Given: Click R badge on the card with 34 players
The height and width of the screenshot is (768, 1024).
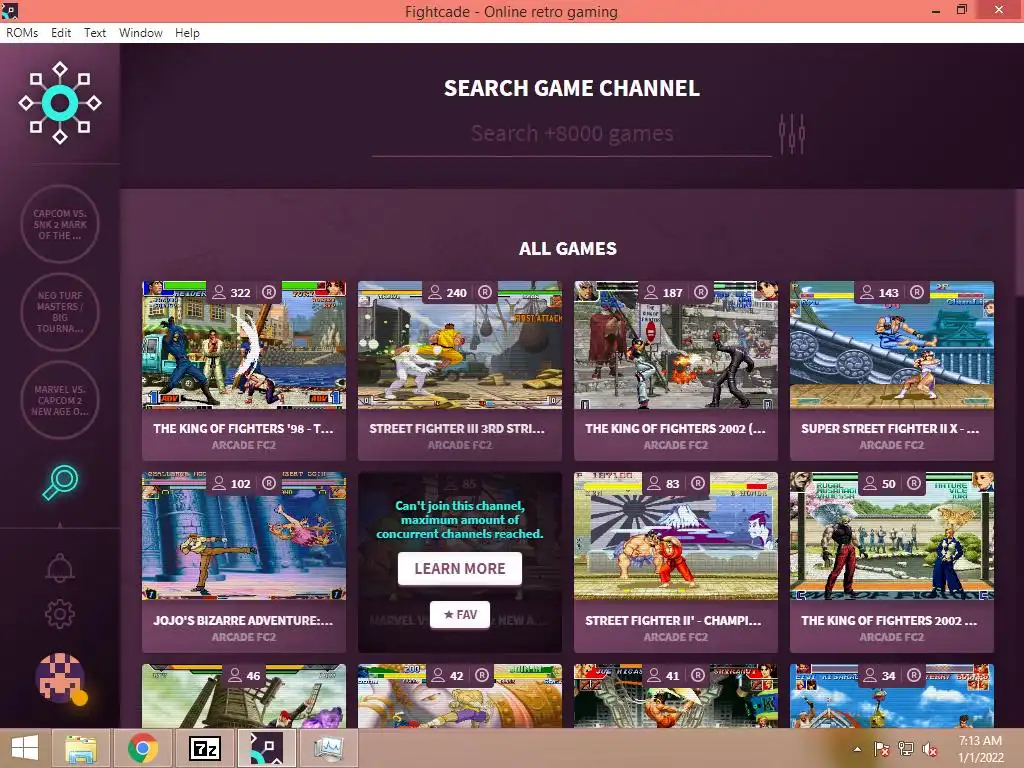Looking at the screenshot, I should (x=914, y=675).
